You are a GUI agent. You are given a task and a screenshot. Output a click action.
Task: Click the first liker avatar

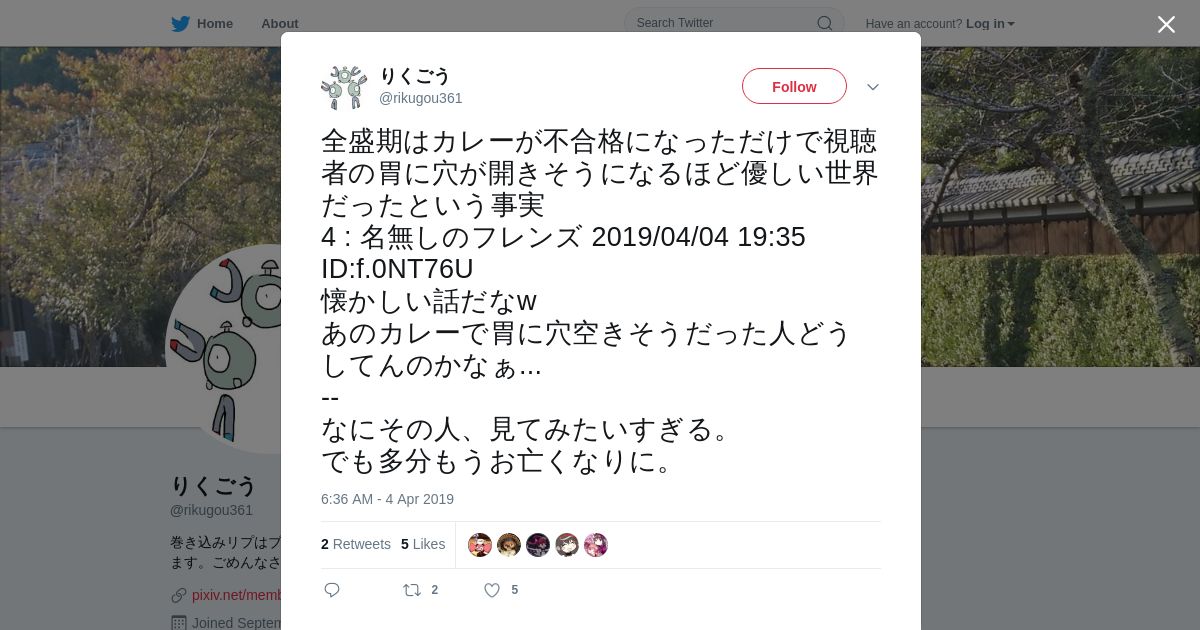pos(480,545)
